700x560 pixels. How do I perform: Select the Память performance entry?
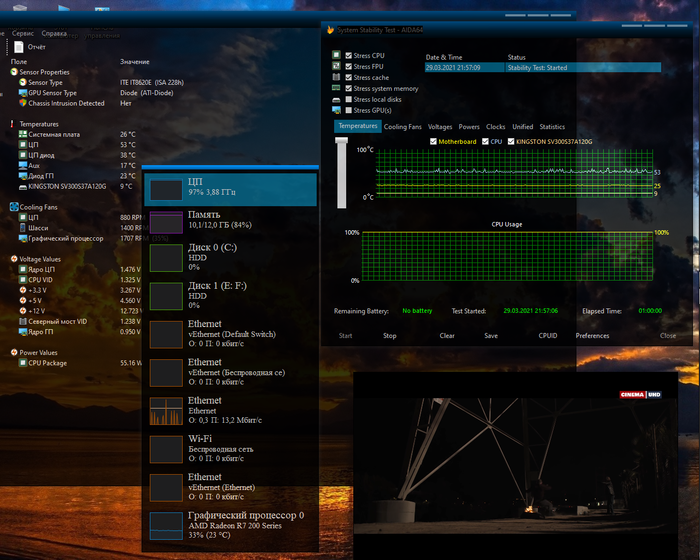(x=230, y=222)
